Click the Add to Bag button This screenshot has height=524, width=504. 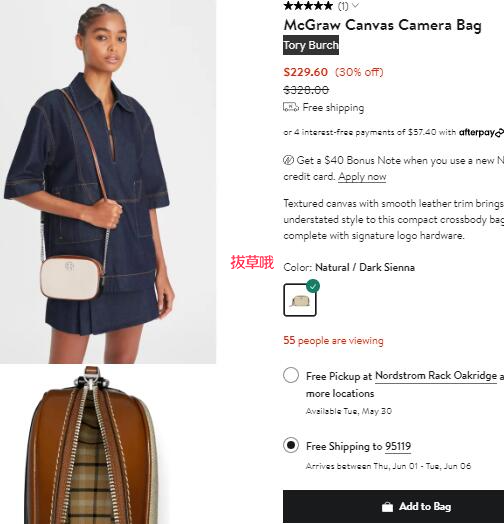pos(393,506)
